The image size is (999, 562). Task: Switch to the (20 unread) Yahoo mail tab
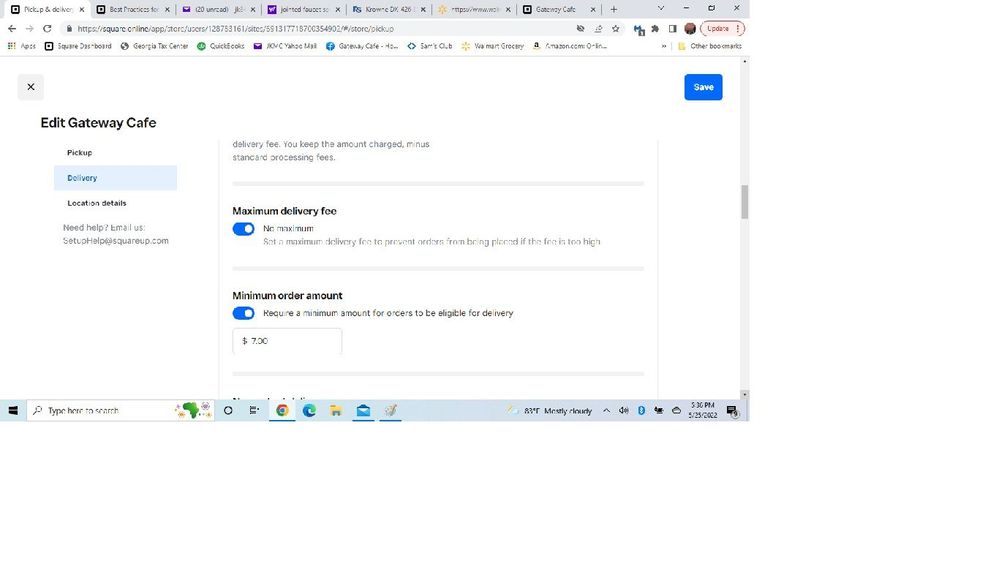[x=219, y=10]
